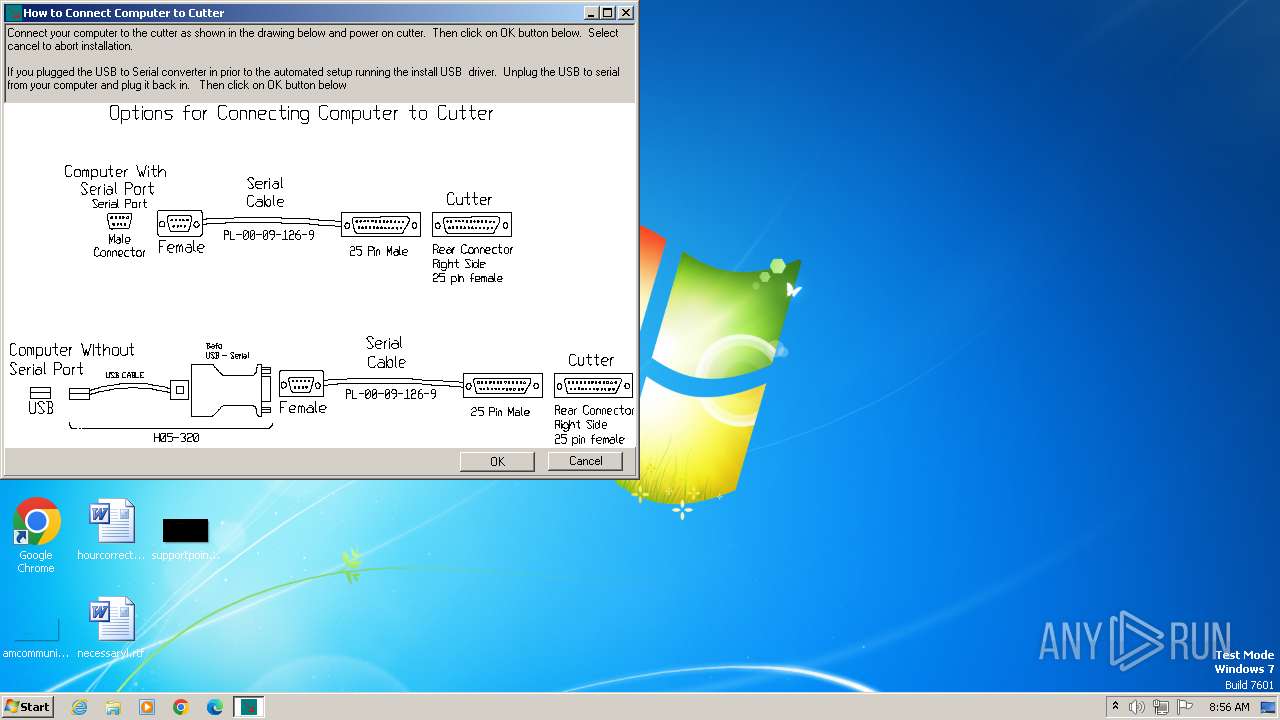Minimize the How to Connect window

591,13
